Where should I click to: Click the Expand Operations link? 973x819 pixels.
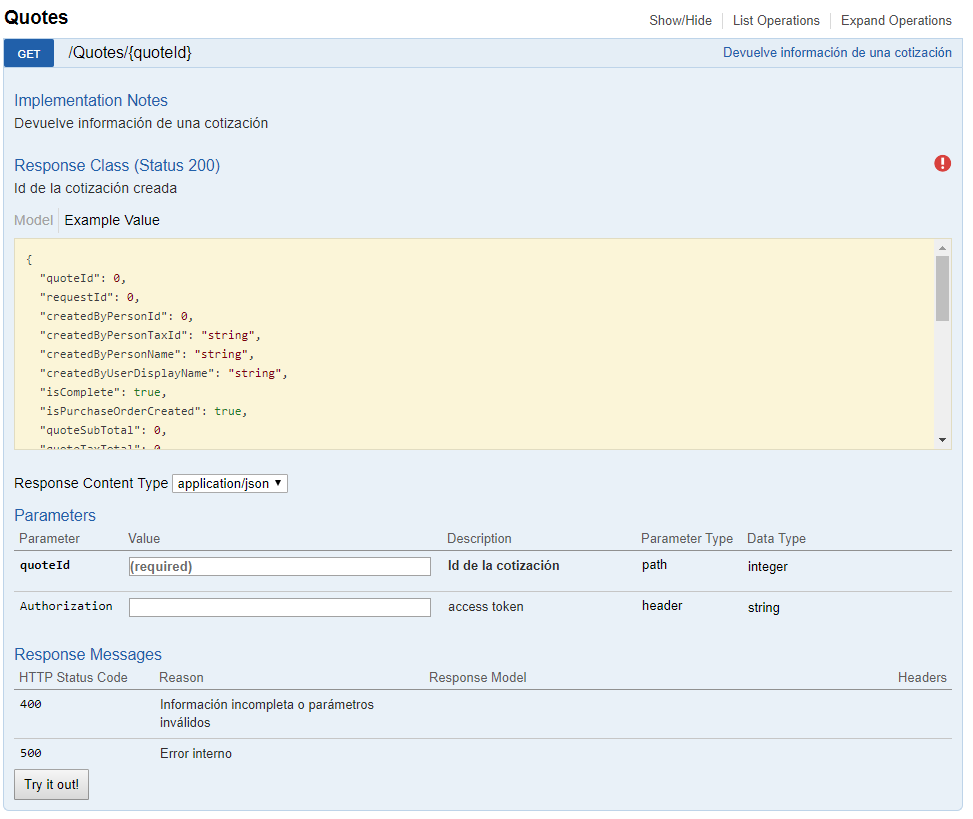(x=895, y=20)
